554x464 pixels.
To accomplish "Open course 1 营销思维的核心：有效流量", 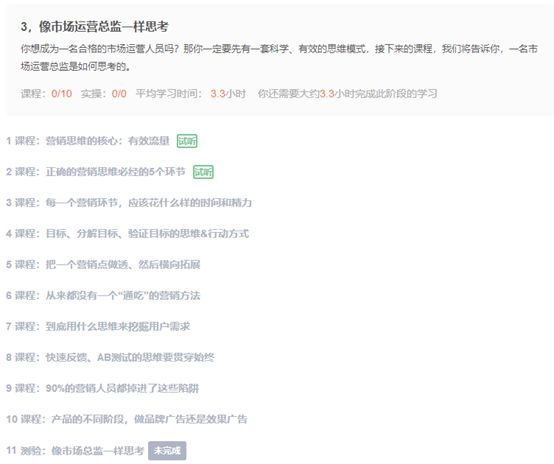I will 88,141.
